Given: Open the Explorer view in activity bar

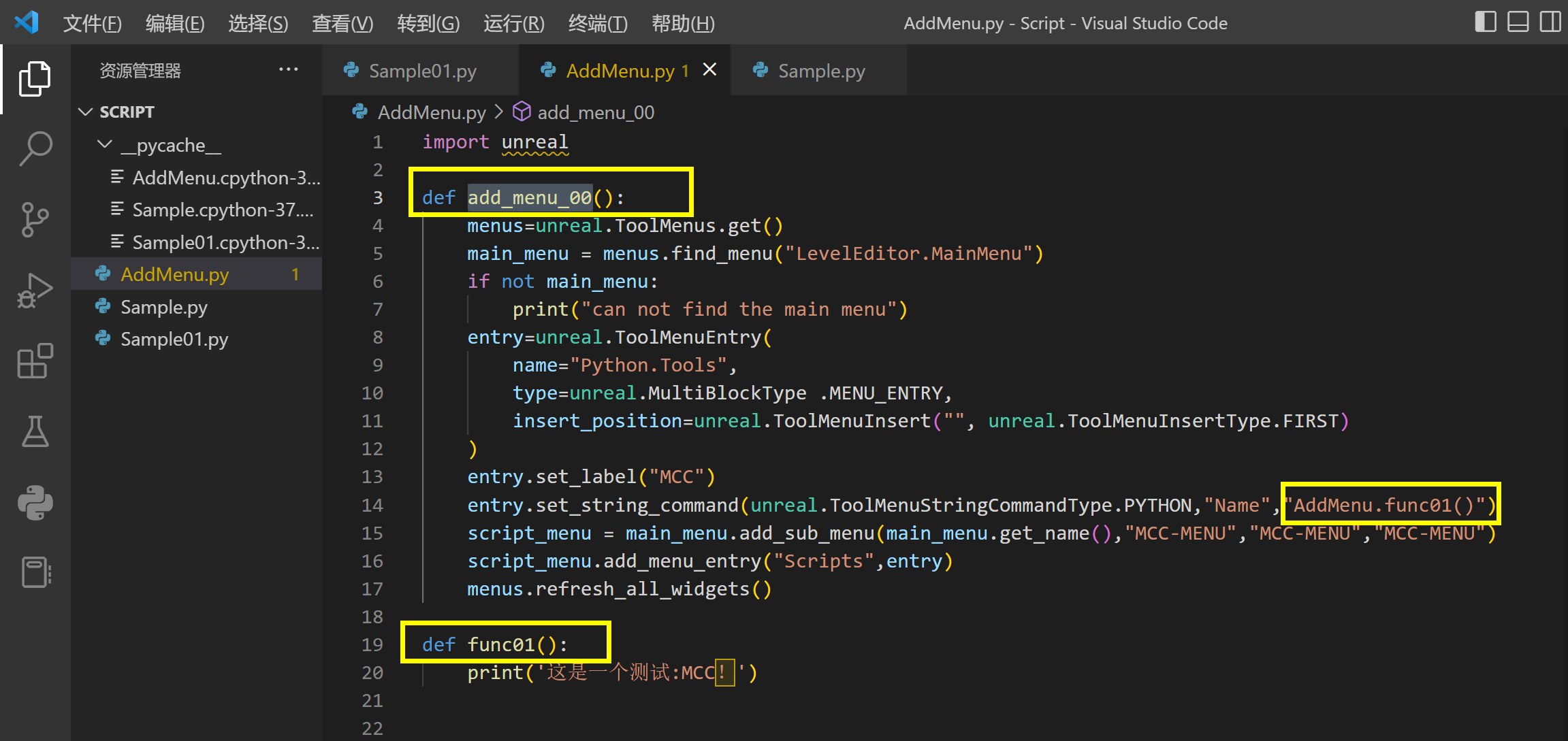Looking at the screenshot, I should tap(35, 78).
